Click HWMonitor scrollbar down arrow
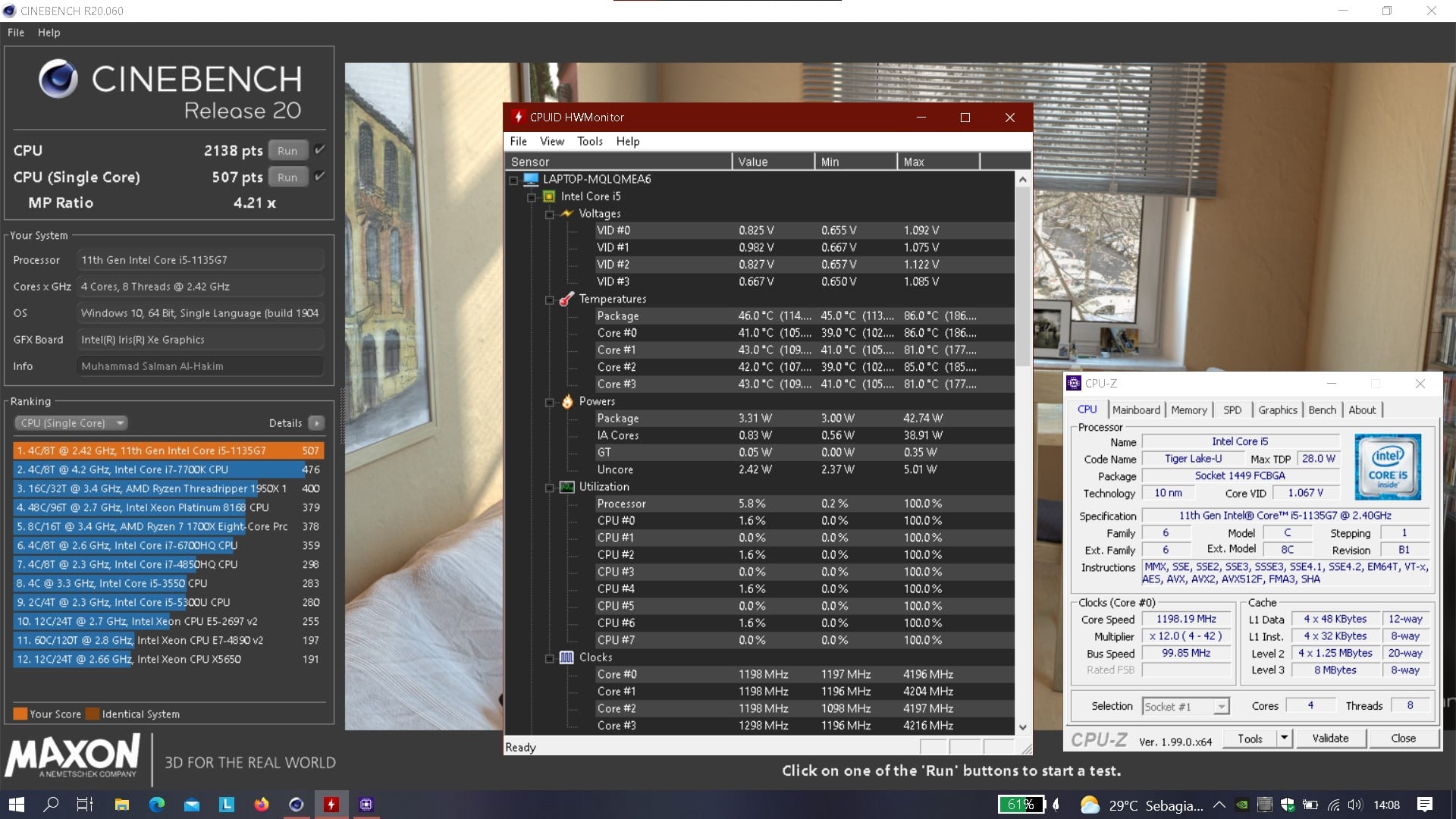Viewport: 1456px width, 819px height. pos(1022,726)
